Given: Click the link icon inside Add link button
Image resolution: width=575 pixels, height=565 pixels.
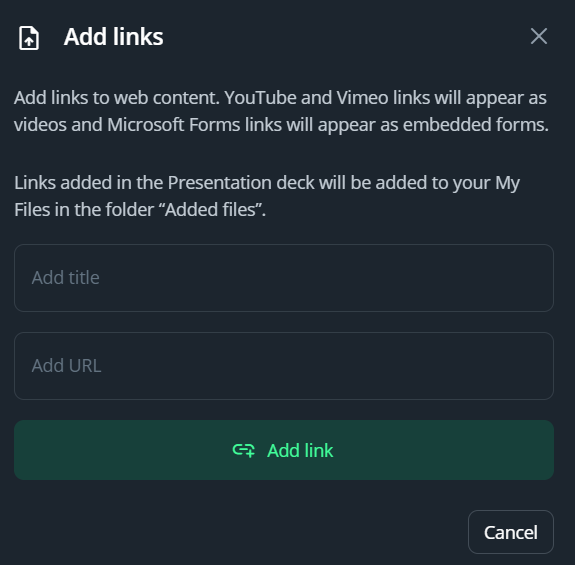Looking at the screenshot, I should point(243,450).
